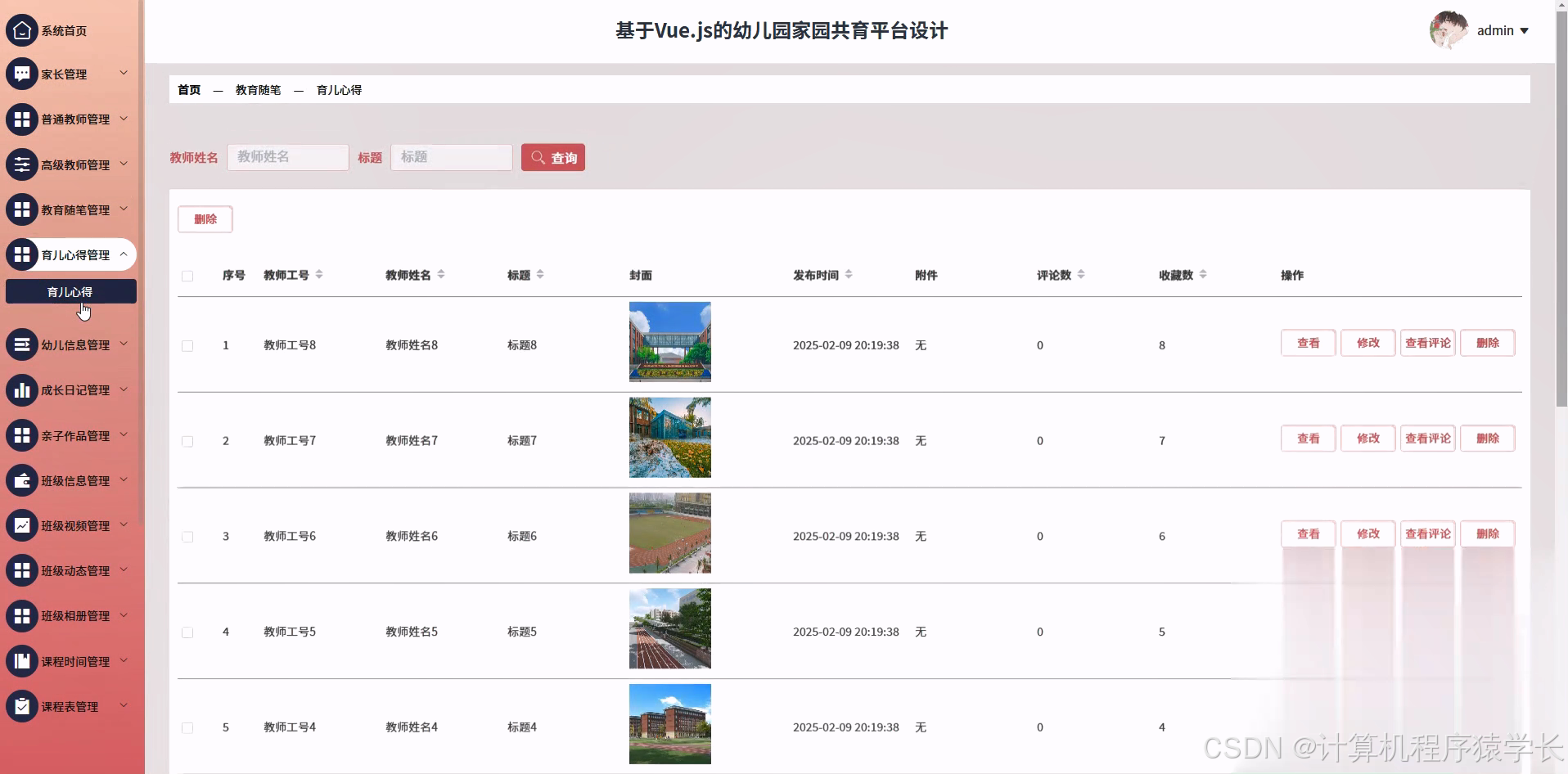This screenshot has height=774, width=1568.
Task: Select the checkbox beside 教师工号6
Action: tap(187, 537)
